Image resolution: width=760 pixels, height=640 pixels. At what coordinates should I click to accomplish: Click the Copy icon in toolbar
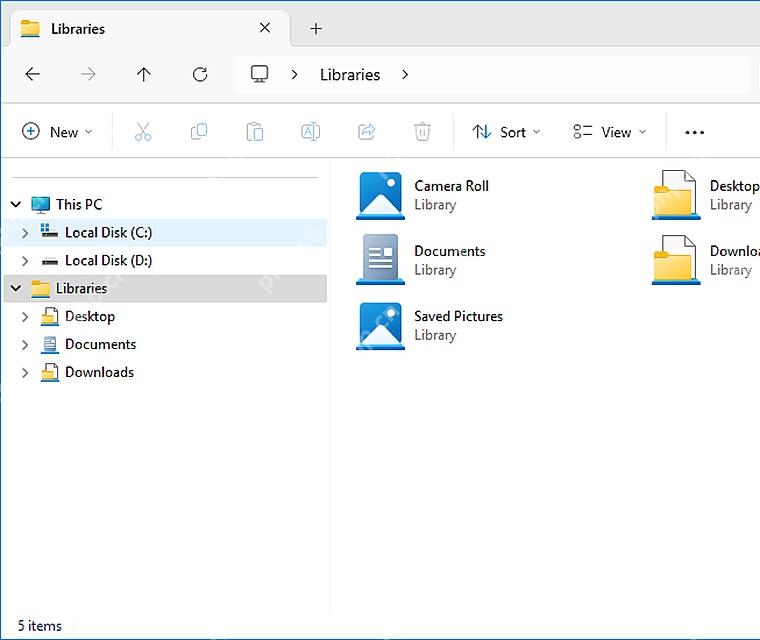point(199,132)
